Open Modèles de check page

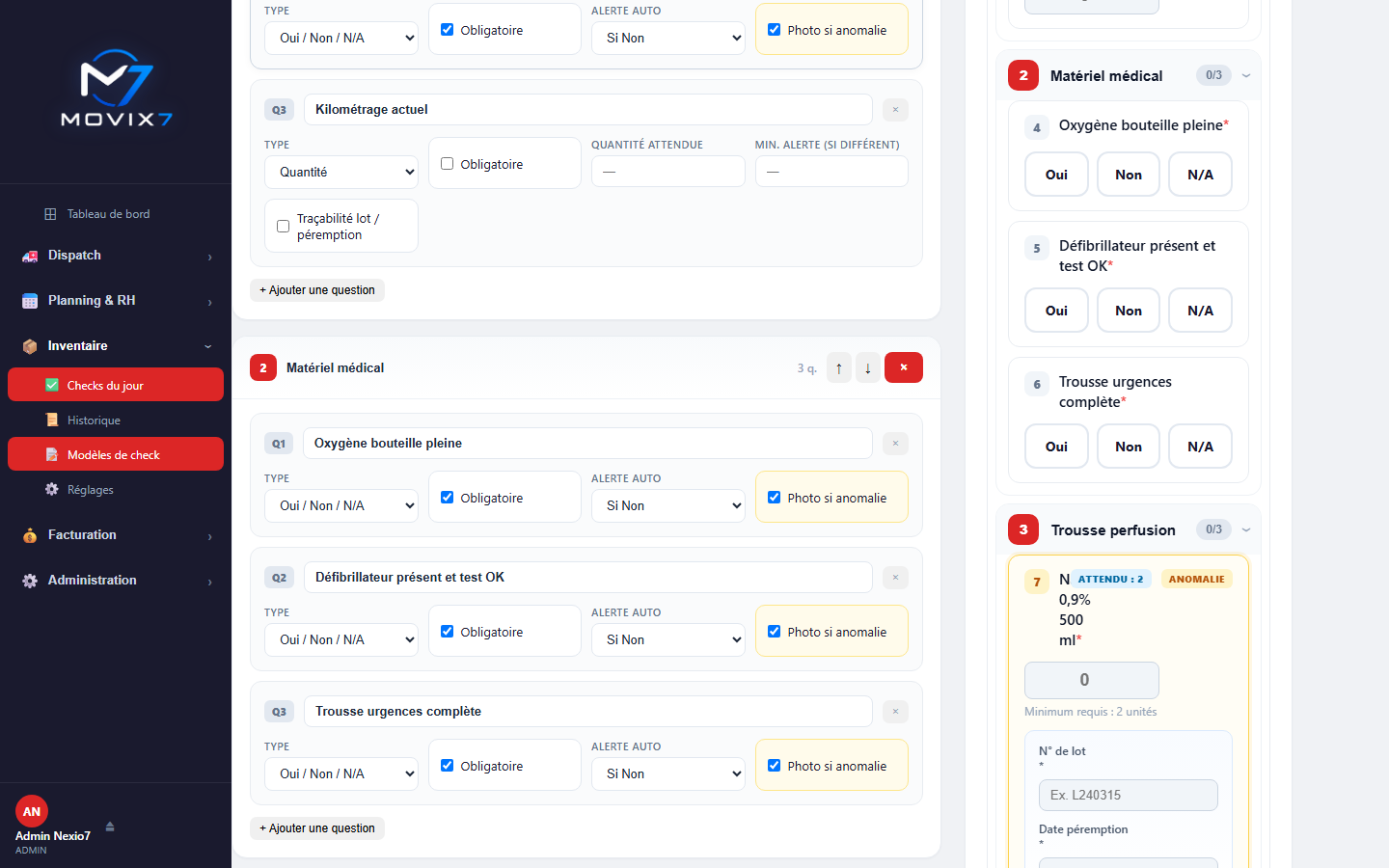click(116, 454)
